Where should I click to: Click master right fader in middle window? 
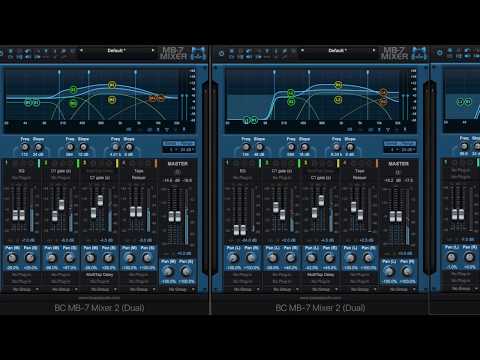(x=399, y=216)
